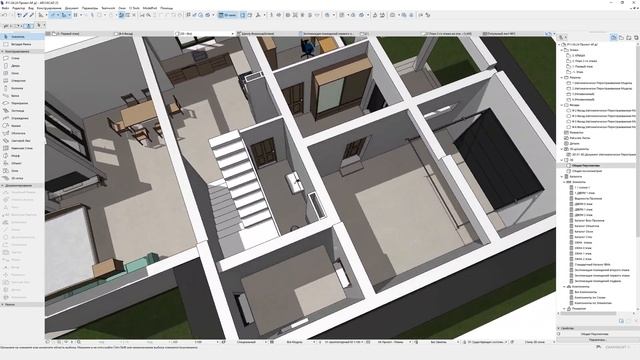Open the Параметры menu
Image resolution: width=640 pixels, height=360 pixels.
click(90, 8)
